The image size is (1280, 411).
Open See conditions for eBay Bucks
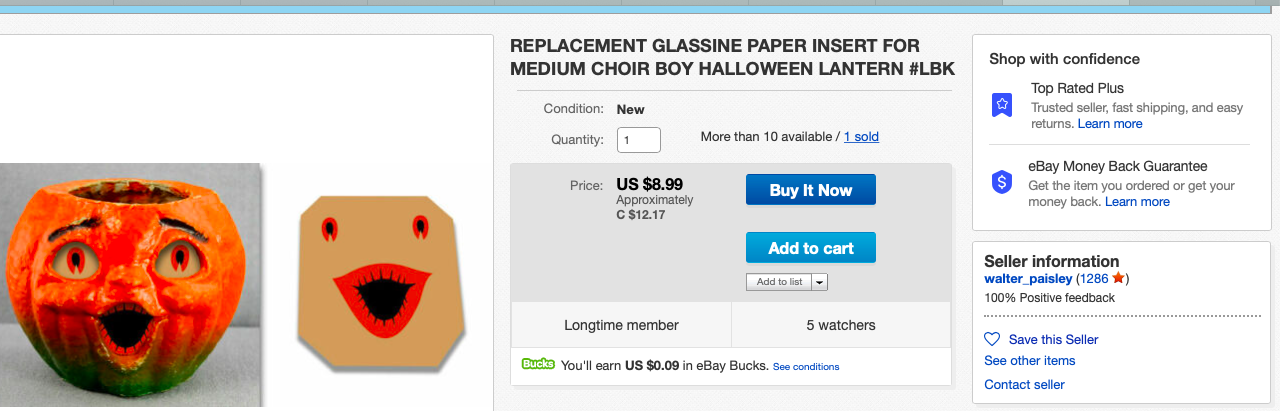(805, 367)
